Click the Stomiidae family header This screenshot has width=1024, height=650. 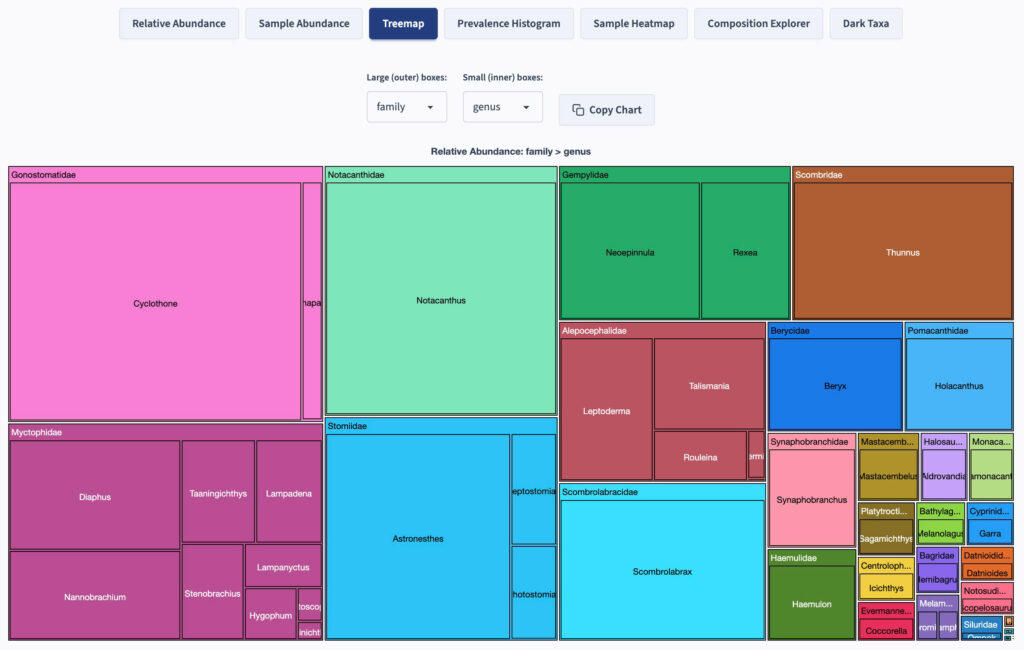(x=441, y=425)
